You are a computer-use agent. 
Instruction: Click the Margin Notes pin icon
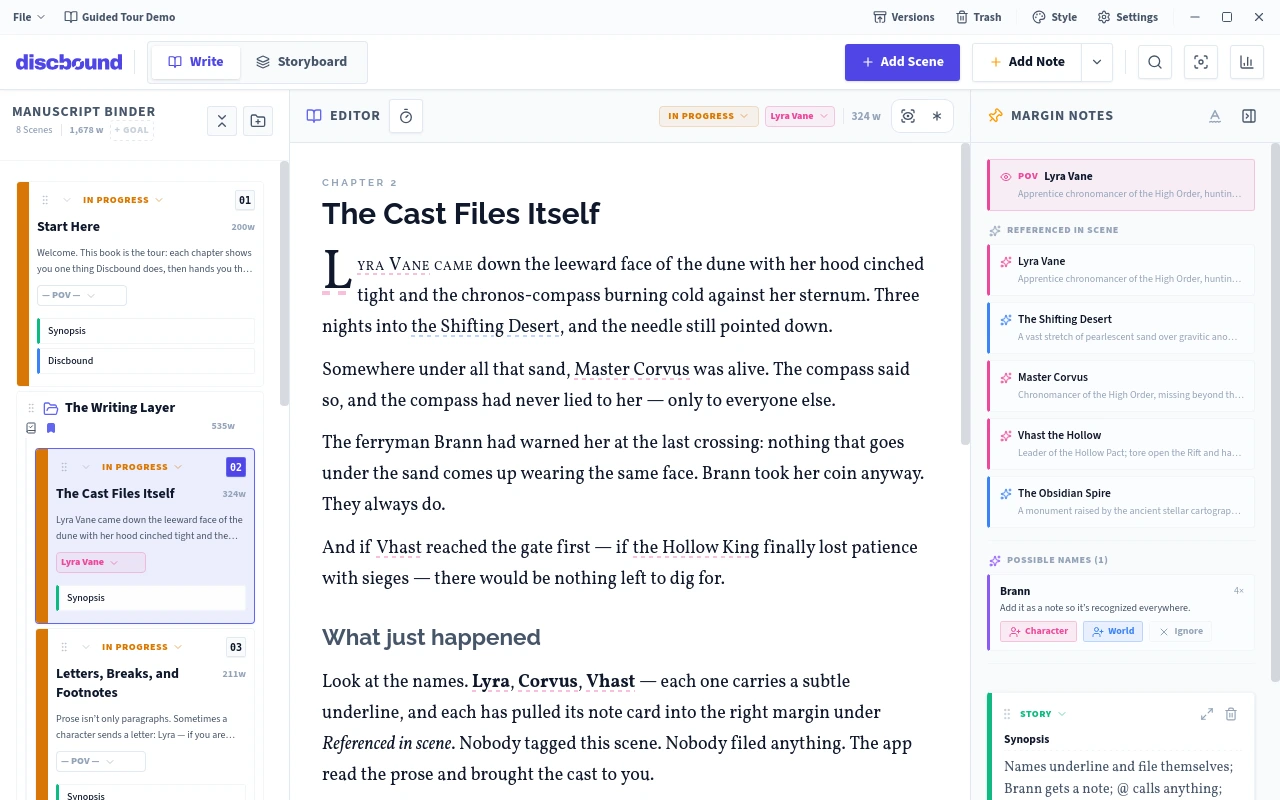[995, 116]
